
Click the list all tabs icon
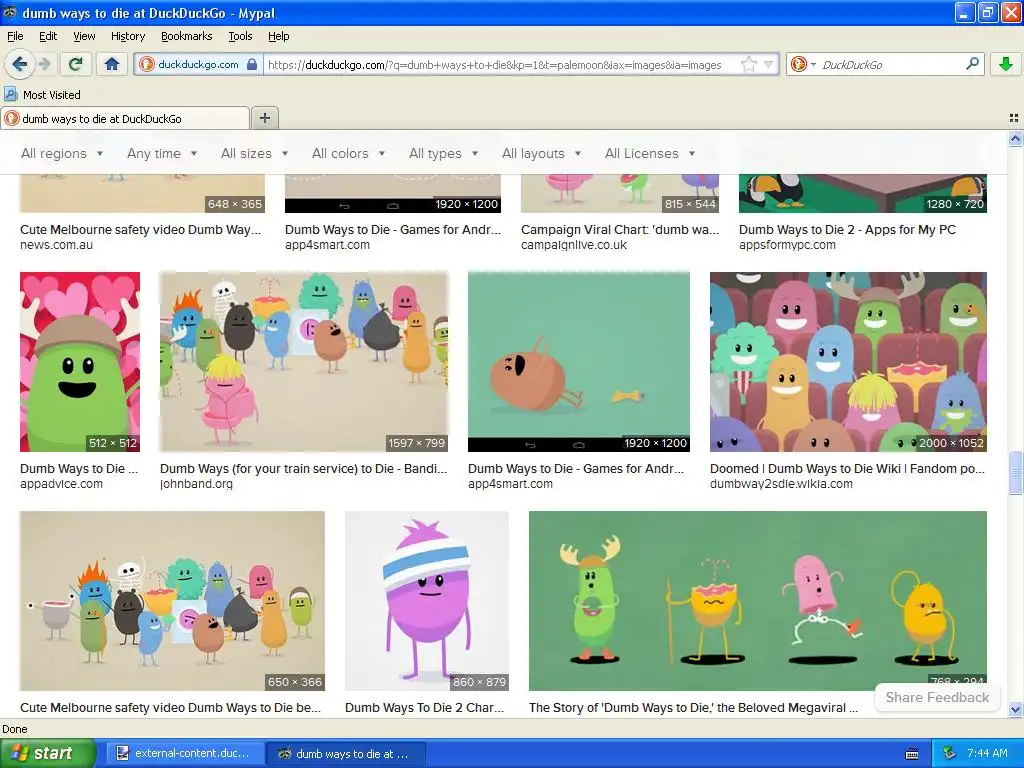click(1014, 118)
